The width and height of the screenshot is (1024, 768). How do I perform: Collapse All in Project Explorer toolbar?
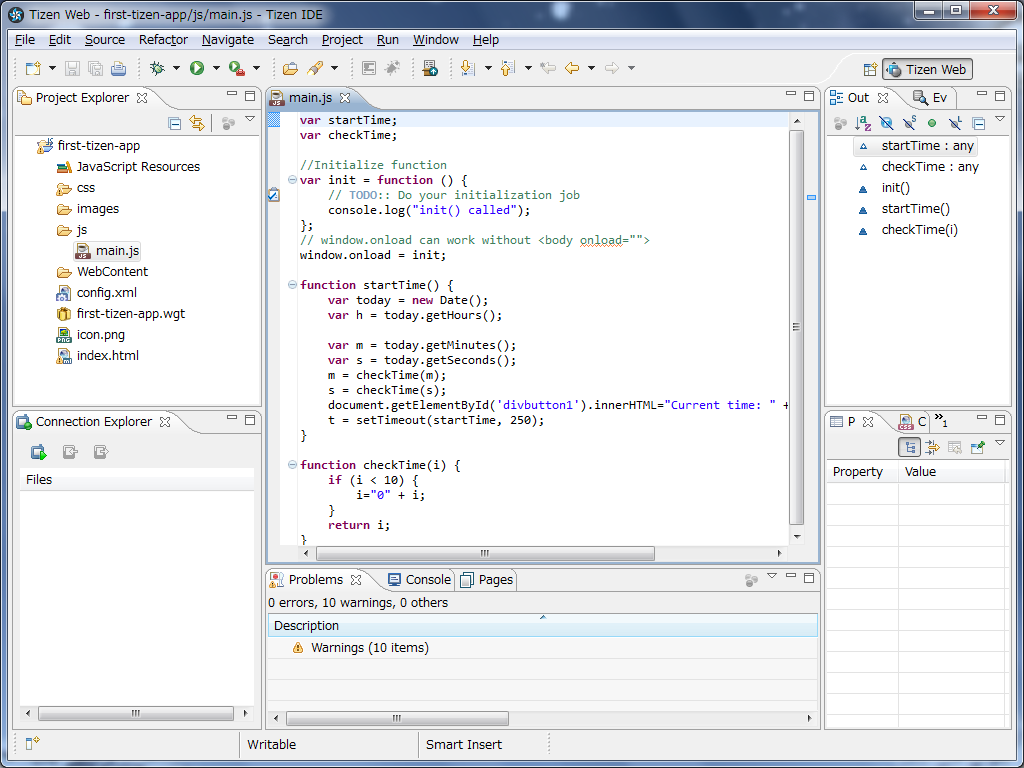click(x=174, y=123)
